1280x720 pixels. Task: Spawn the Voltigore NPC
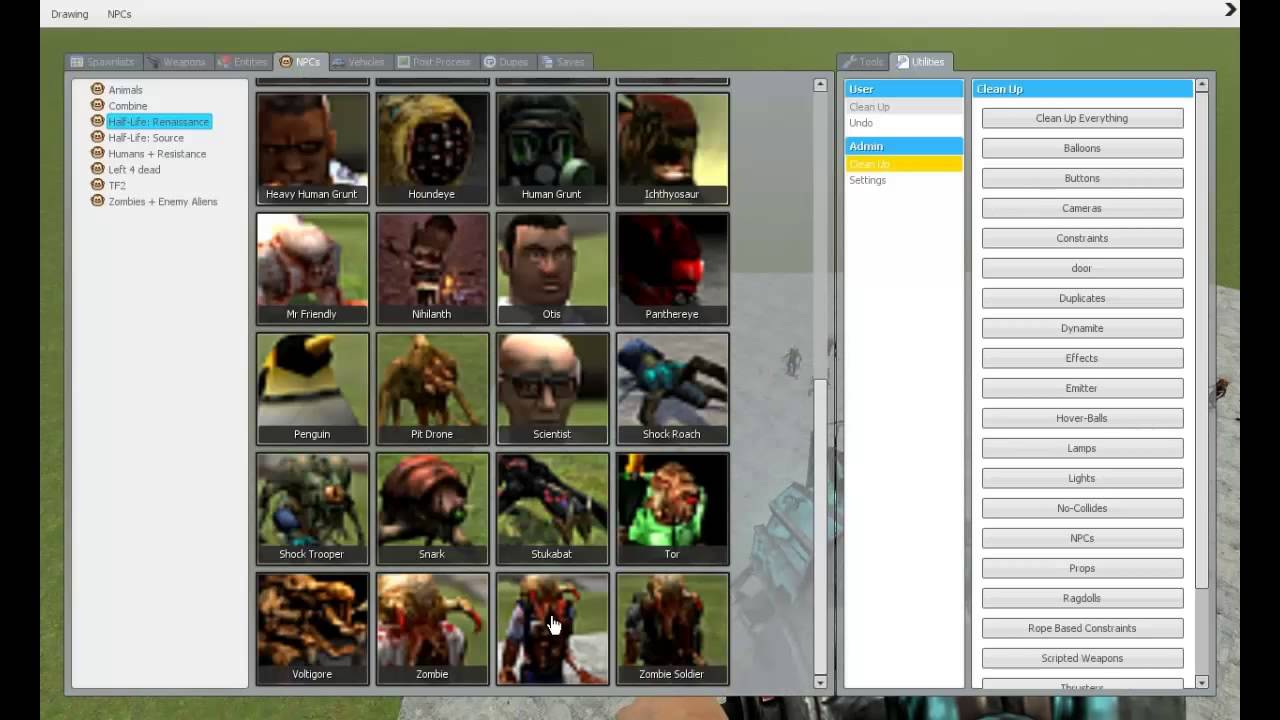(x=312, y=629)
